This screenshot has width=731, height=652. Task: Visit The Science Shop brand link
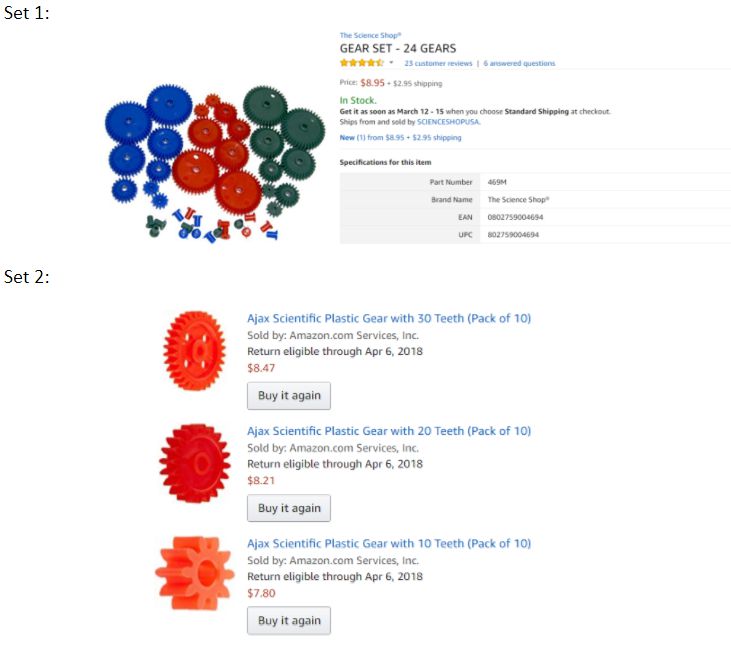tap(371, 35)
